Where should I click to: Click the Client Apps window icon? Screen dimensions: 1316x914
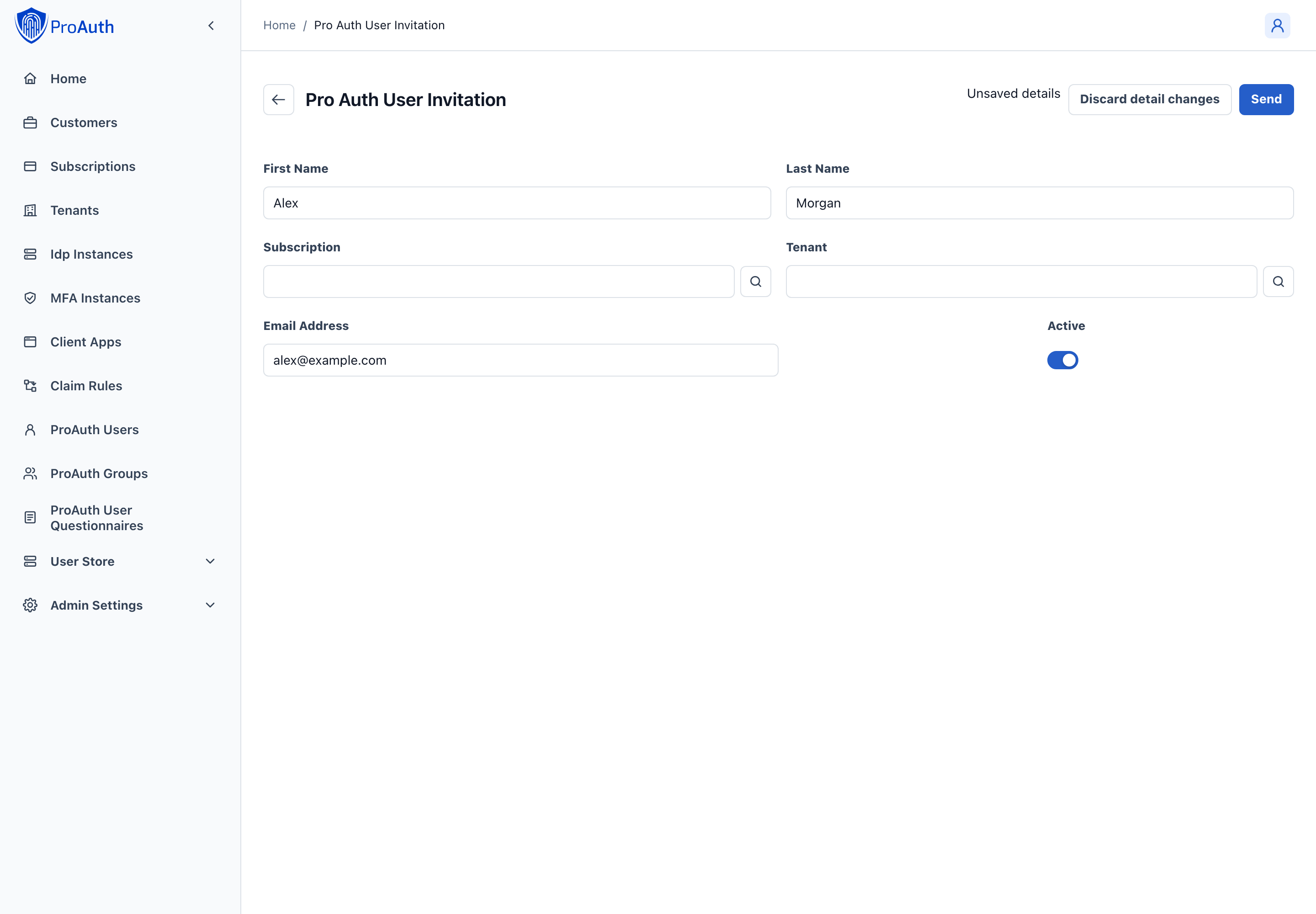(x=30, y=342)
